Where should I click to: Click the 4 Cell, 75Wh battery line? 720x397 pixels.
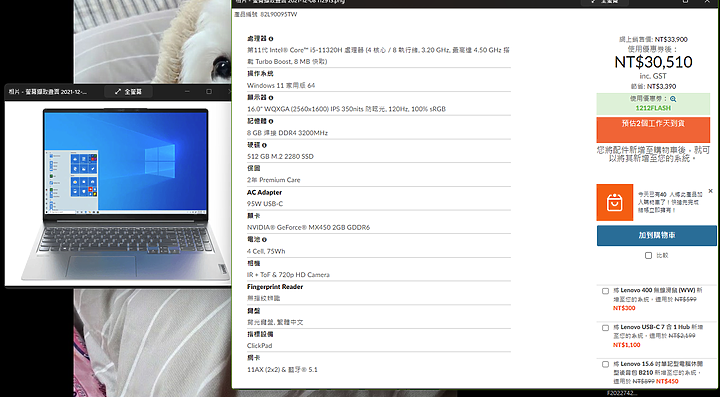(x=266, y=251)
